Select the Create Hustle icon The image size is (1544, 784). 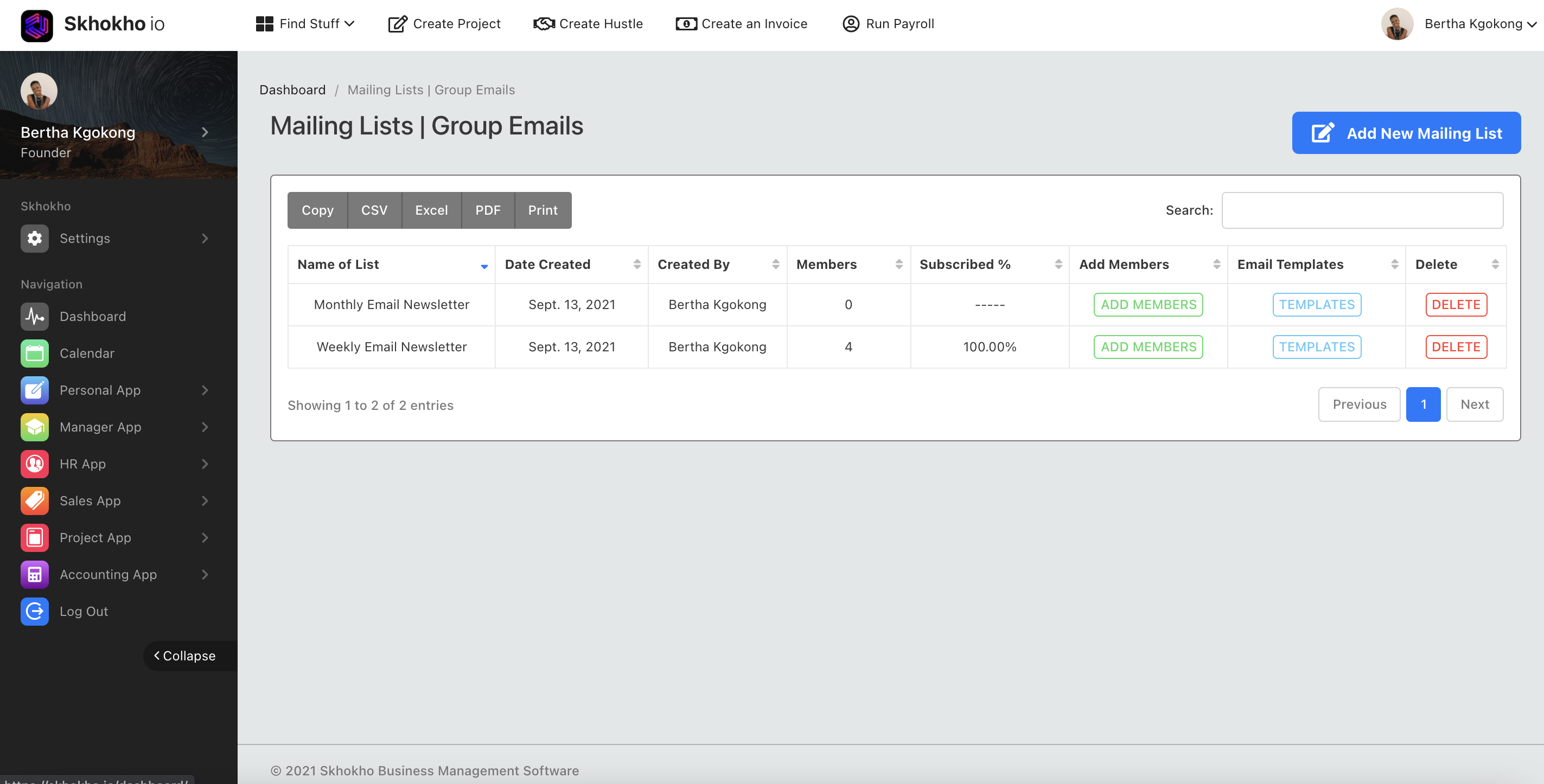tap(543, 23)
